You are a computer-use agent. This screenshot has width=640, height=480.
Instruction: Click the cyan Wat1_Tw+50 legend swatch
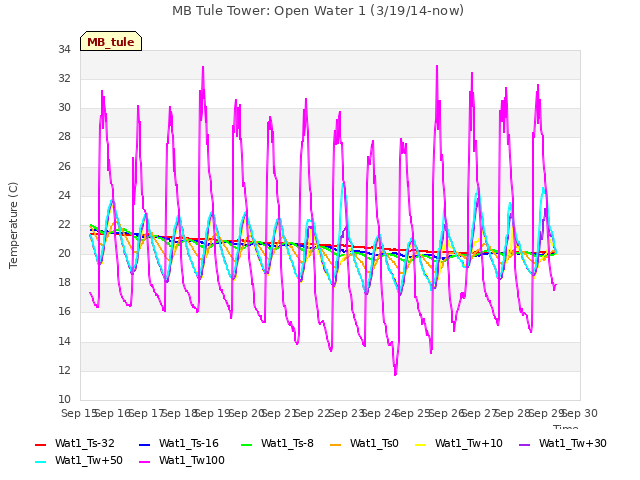[x=41, y=462]
